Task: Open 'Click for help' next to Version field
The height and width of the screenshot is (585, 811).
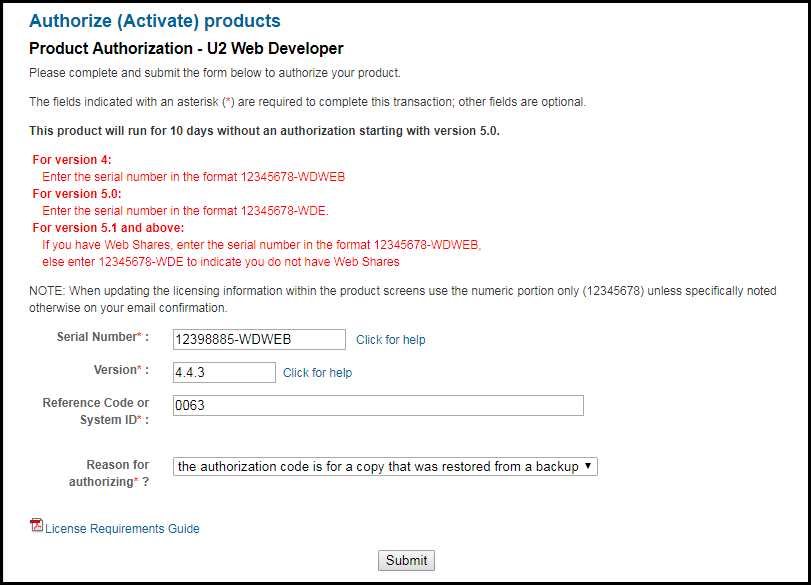Action: point(317,373)
